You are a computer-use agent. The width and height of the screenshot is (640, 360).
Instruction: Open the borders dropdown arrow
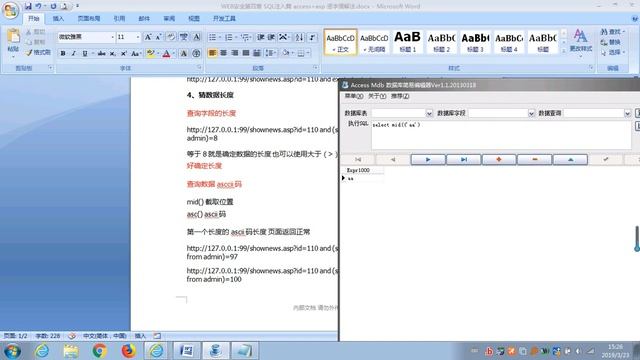tap(308, 53)
